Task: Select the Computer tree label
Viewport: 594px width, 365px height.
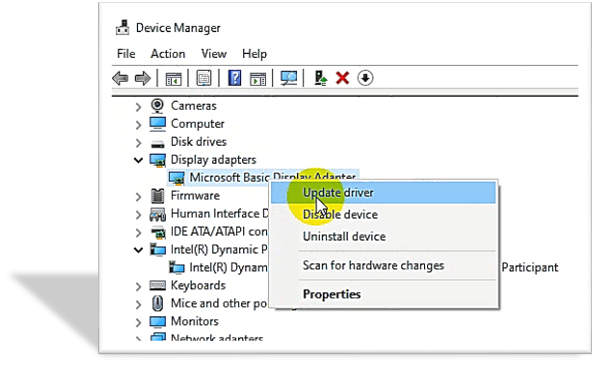Action: (197, 124)
